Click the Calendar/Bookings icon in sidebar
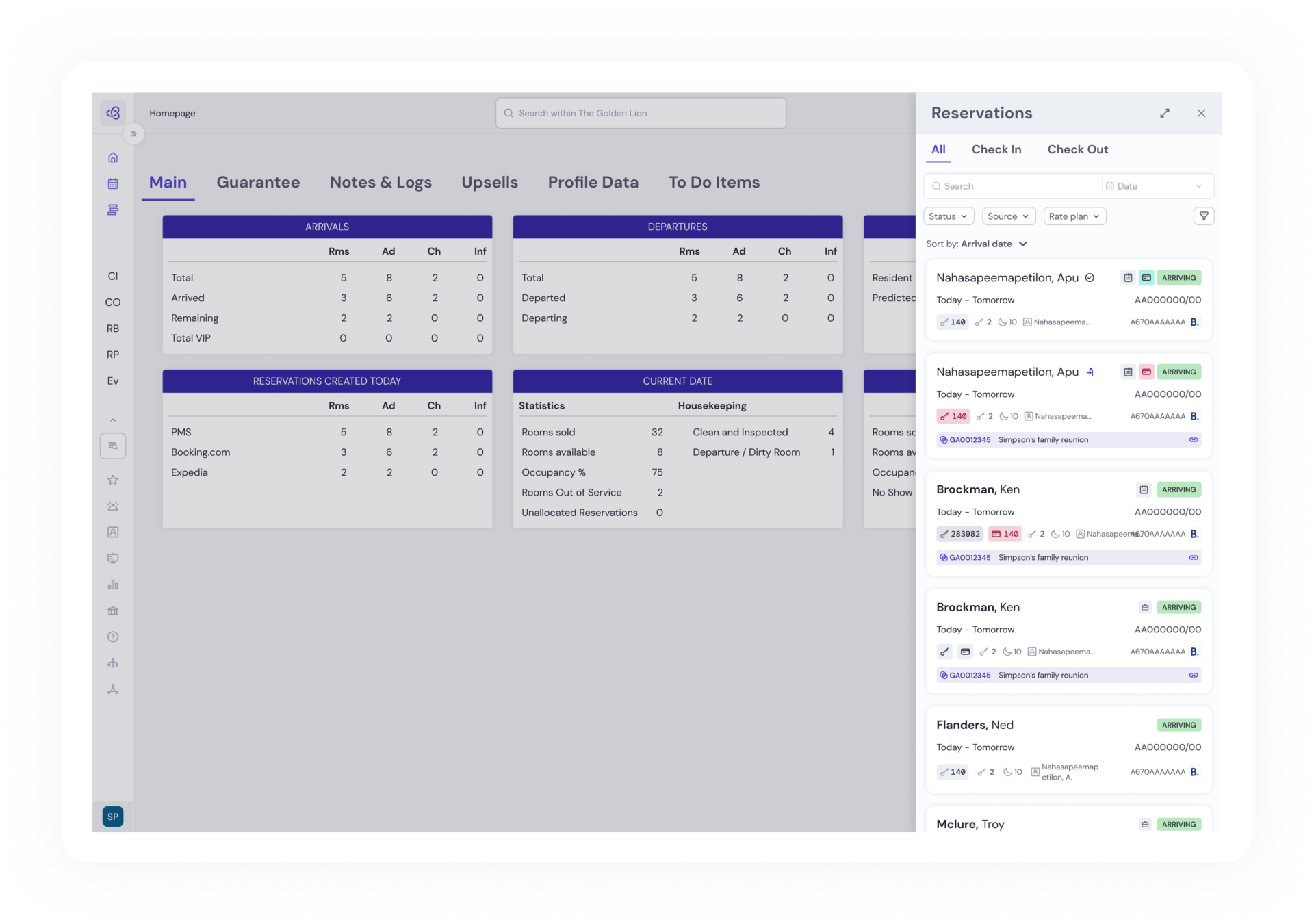 tap(113, 183)
